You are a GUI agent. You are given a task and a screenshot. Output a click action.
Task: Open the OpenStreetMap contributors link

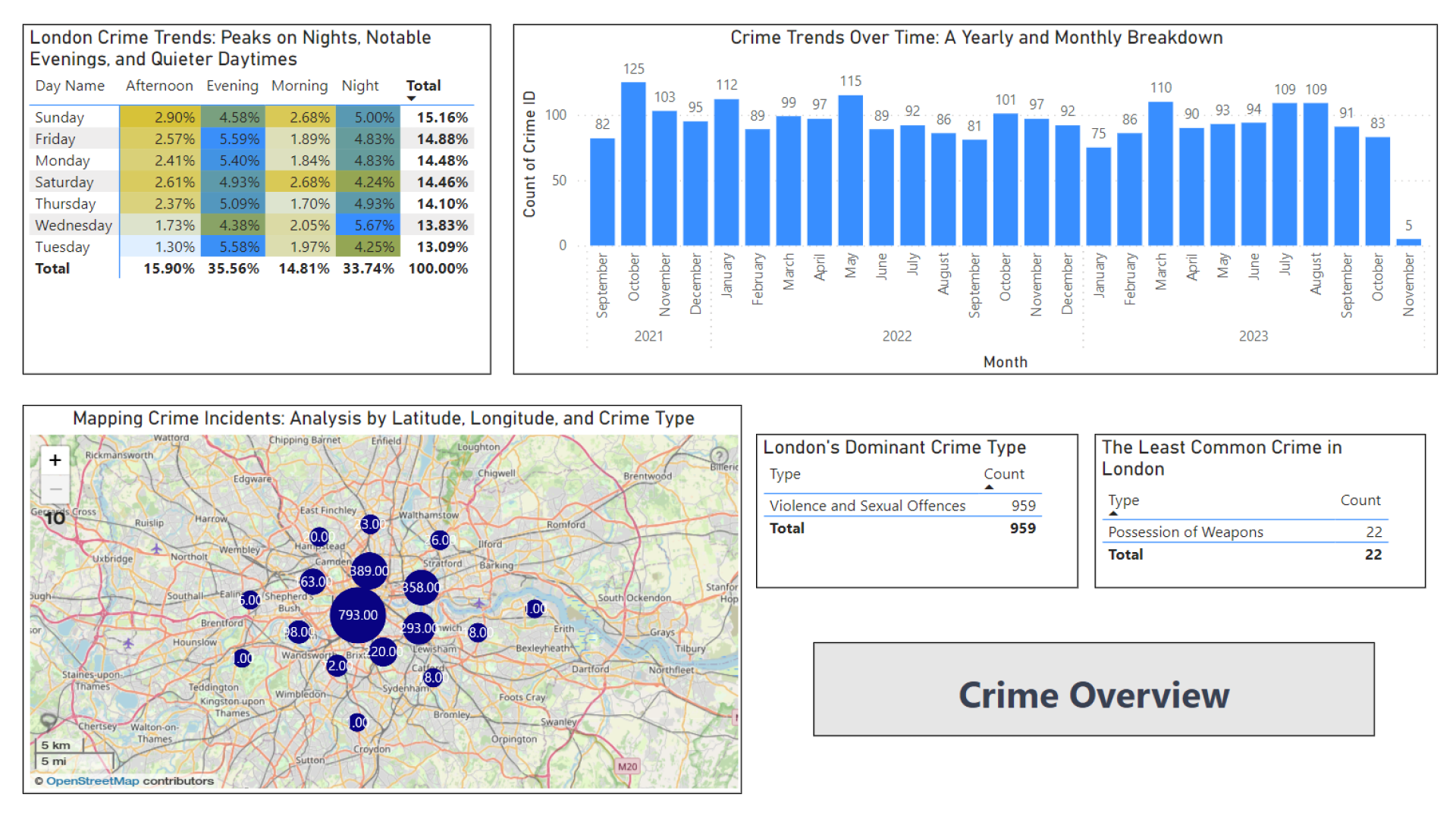click(x=93, y=781)
